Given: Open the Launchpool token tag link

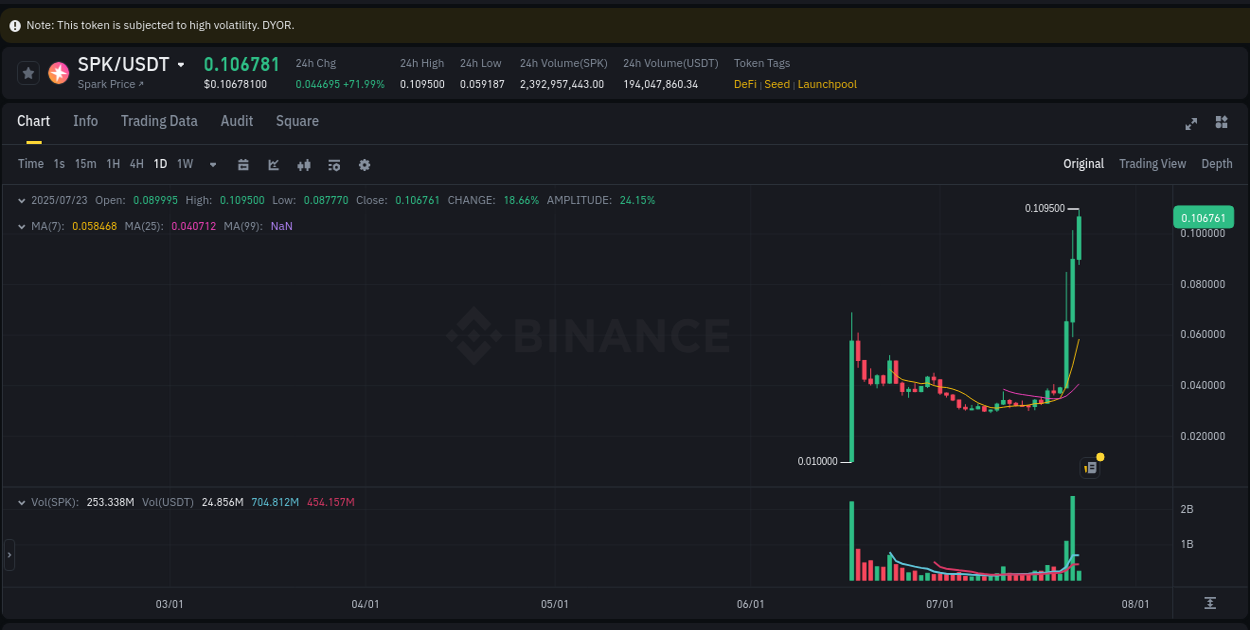Looking at the screenshot, I should tap(826, 84).
